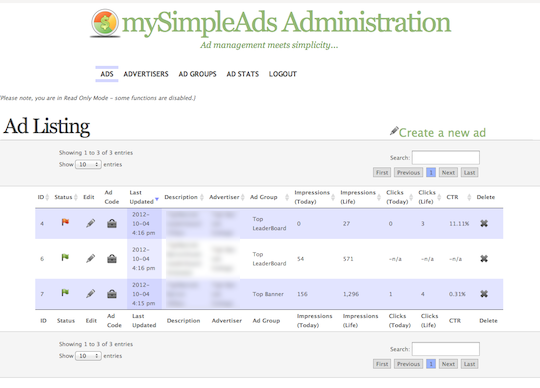540x388 pixels.
Task: Click Top LeaderBoard cell for ad 4
Action: point(269,223)
